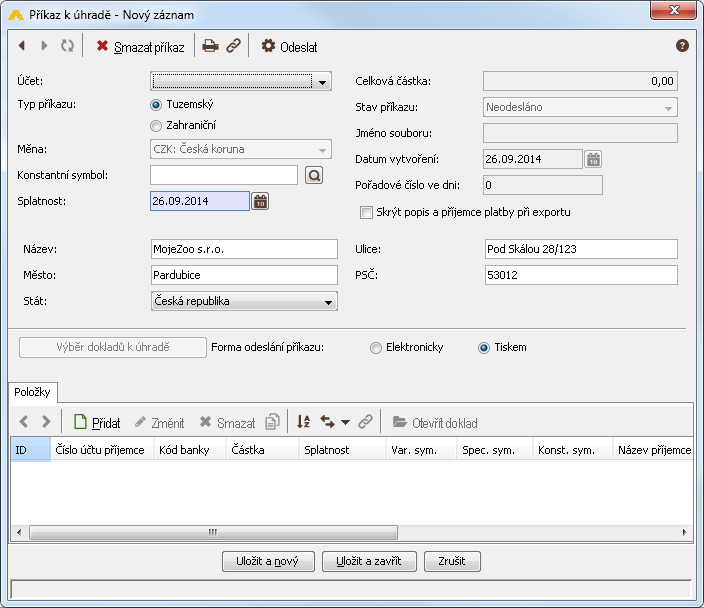704x608 pixels.
Task: Click Smazat item button in Položky toolbar
Action: pyautogui.click(x=228, y=423)
